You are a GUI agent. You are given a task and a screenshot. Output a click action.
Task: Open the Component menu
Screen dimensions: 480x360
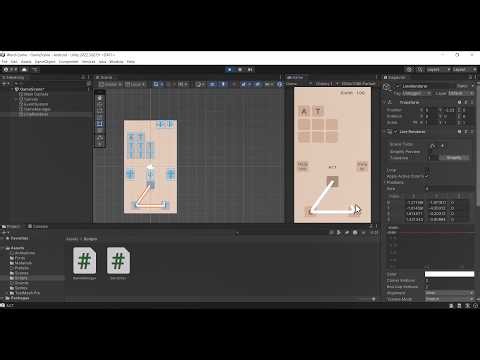pos(68,62)
